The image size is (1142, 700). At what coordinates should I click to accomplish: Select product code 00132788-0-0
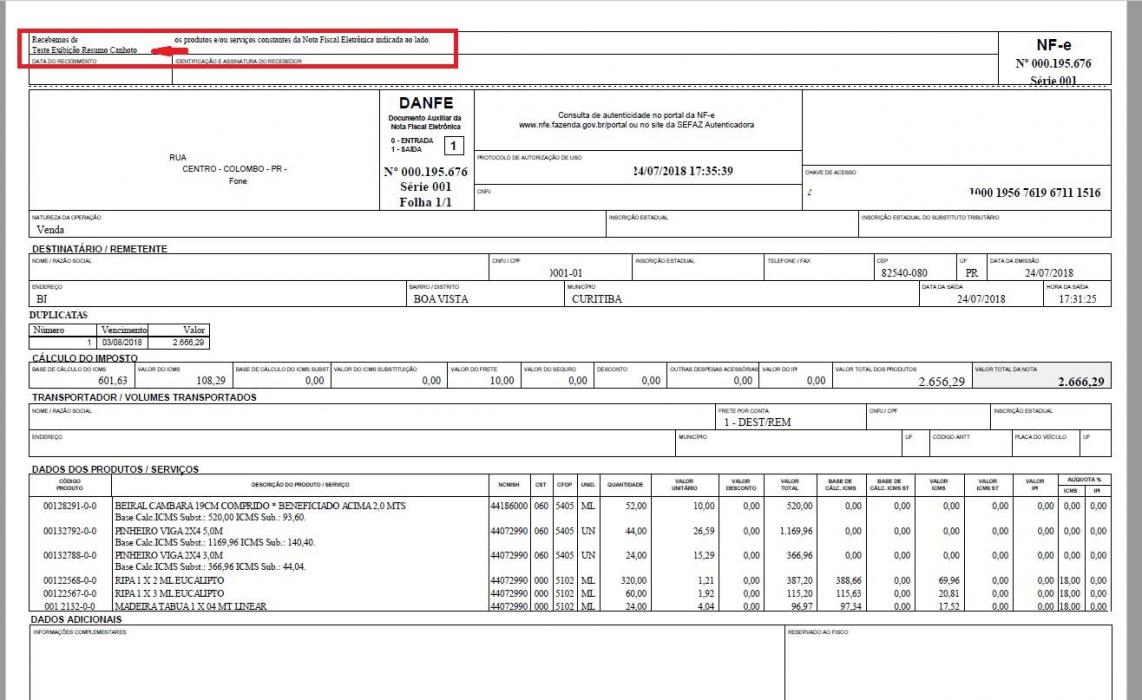click(70, 555)
